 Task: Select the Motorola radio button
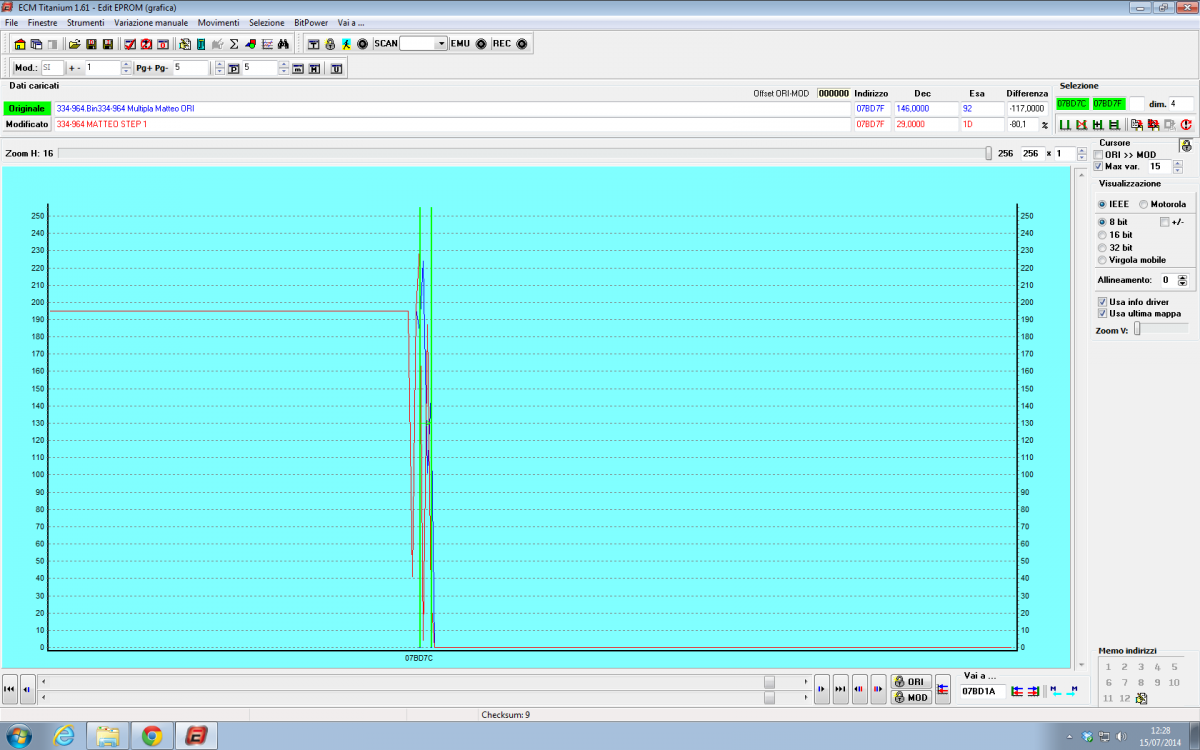point(1143,204)
